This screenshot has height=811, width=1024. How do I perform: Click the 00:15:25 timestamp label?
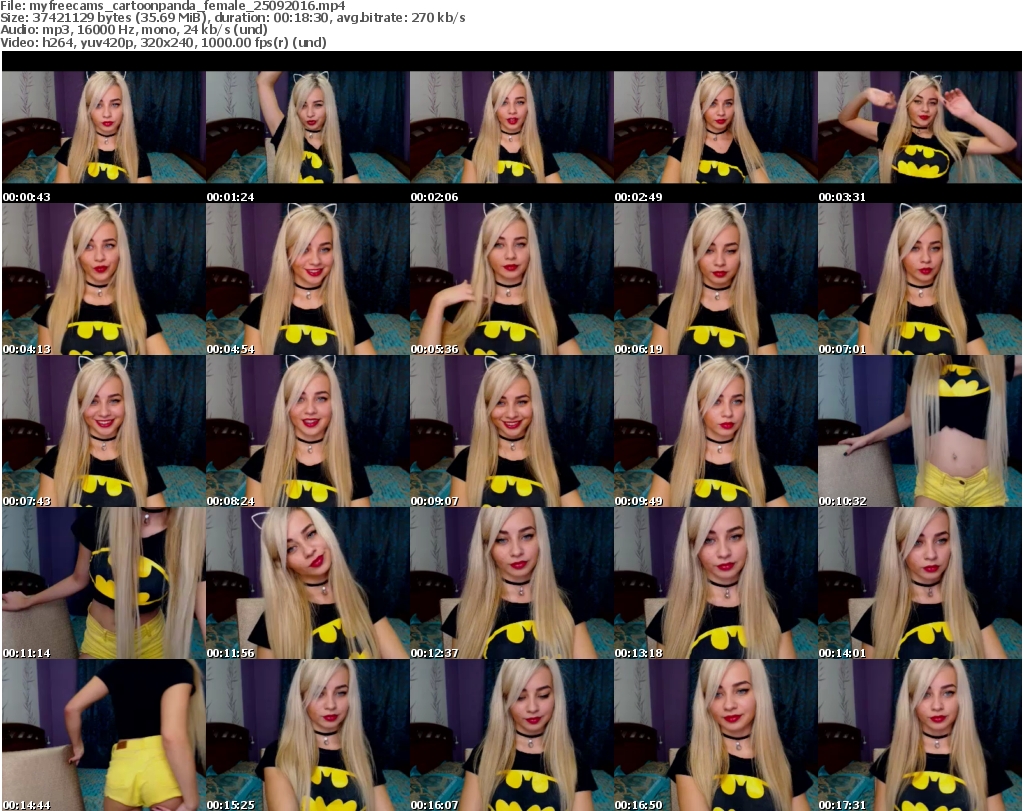[230, 805]
